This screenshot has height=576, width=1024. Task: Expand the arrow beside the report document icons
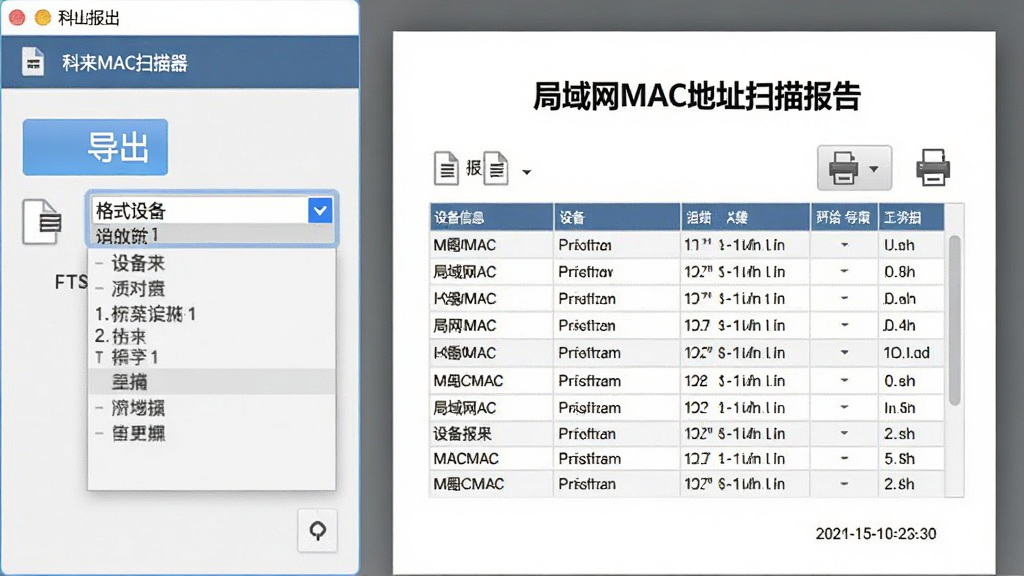(526, 172)
